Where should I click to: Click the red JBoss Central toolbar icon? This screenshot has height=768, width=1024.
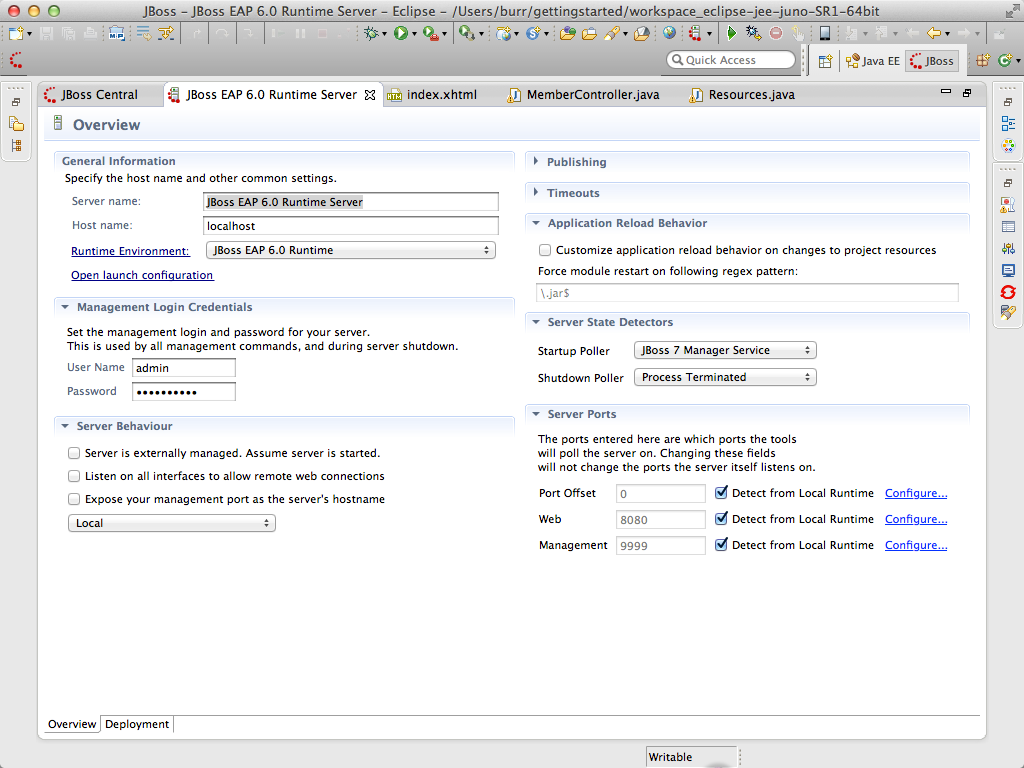pyautogui.click(x=16, y=61)
